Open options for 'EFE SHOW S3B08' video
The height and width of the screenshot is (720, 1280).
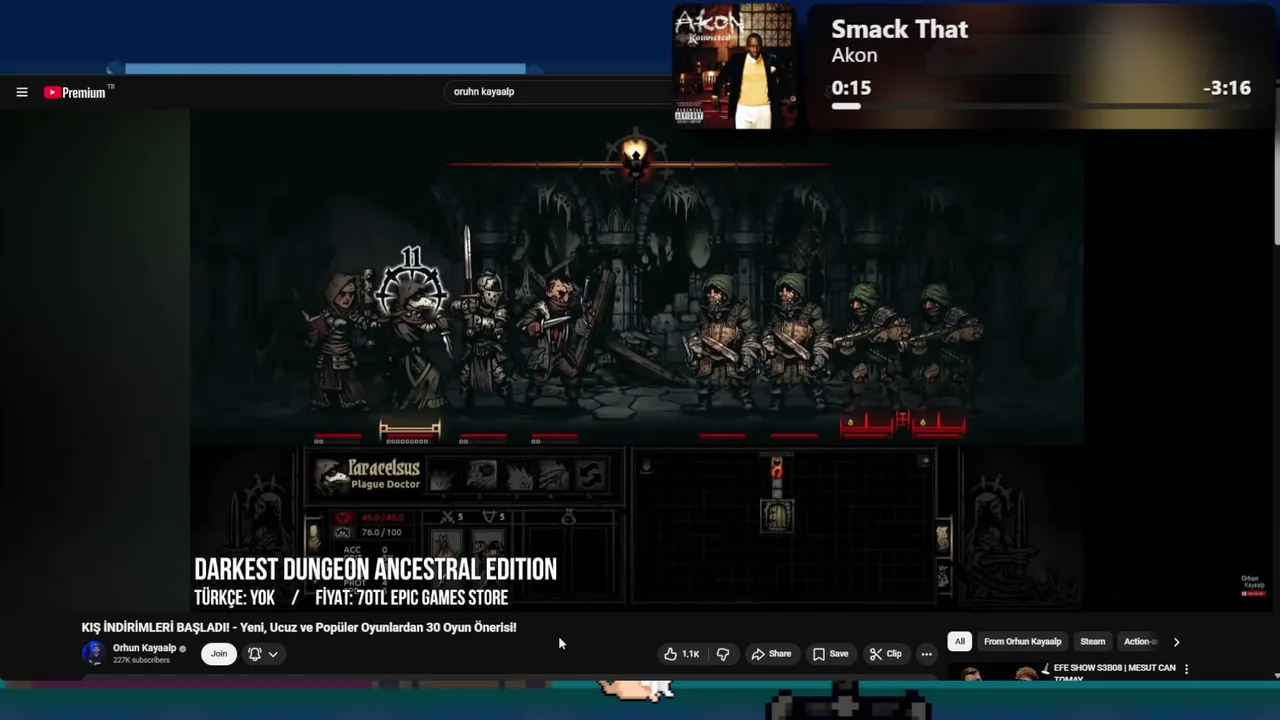coord(1187,669)
